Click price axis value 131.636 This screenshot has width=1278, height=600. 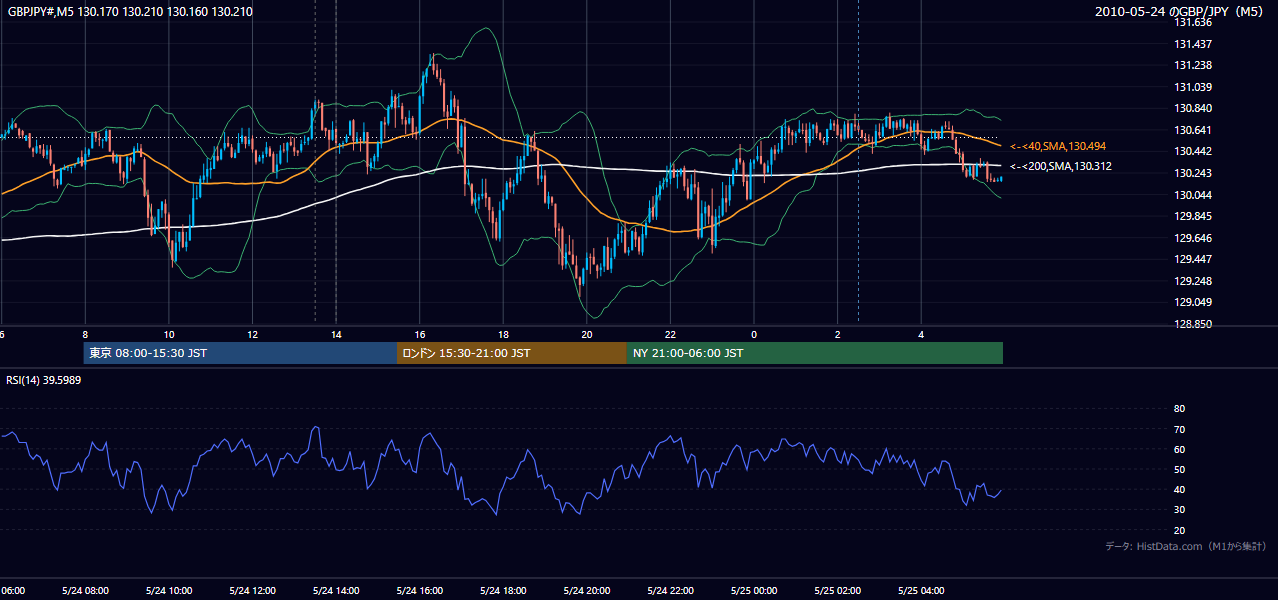[1193, 22]
